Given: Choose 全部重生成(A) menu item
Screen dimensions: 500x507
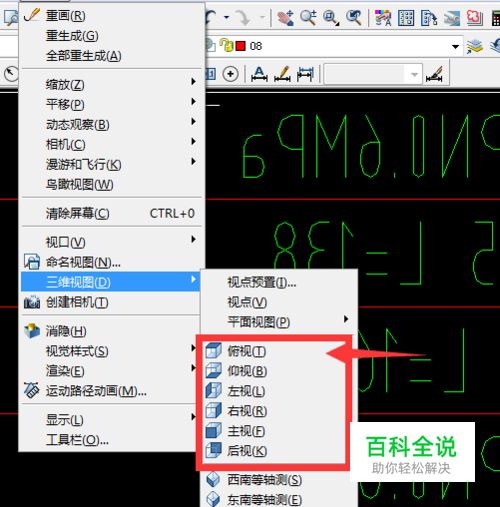Looking at the screenshot, I should [111, 56].
